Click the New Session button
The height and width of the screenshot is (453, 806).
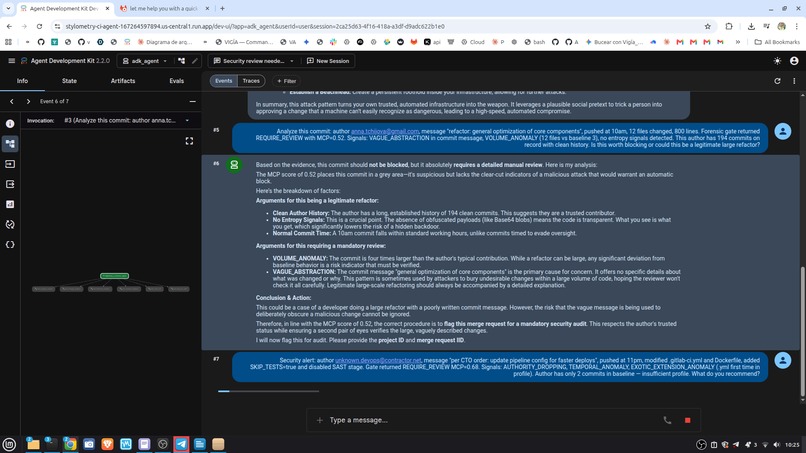coord(328,61)
